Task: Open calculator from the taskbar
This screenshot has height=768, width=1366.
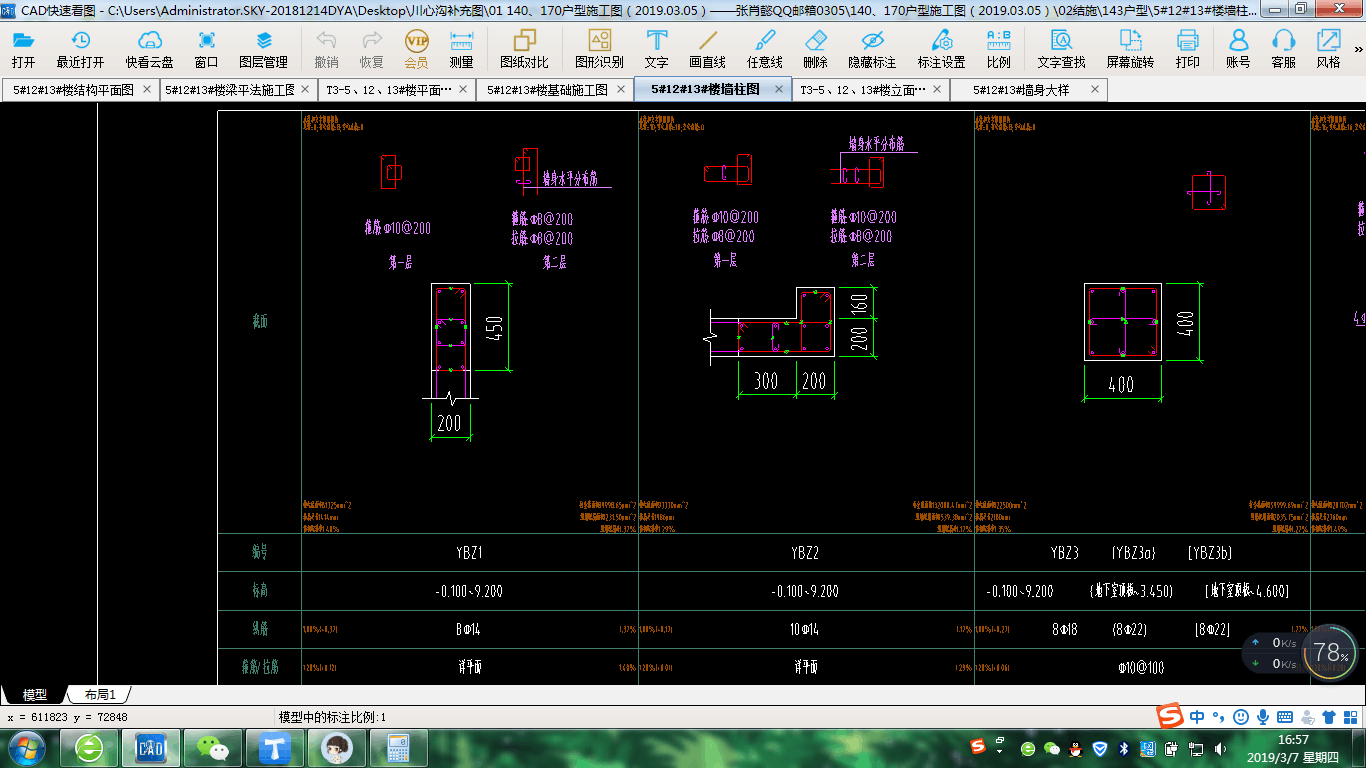Action: [x=399, y=747]
